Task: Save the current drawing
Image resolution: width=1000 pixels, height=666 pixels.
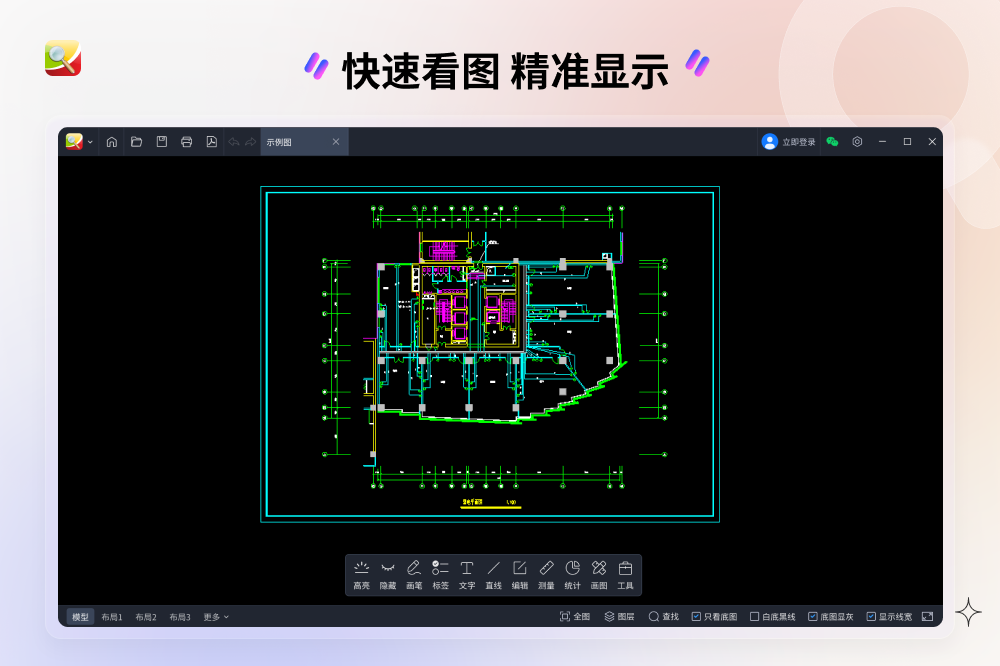Action: point(161,141)
